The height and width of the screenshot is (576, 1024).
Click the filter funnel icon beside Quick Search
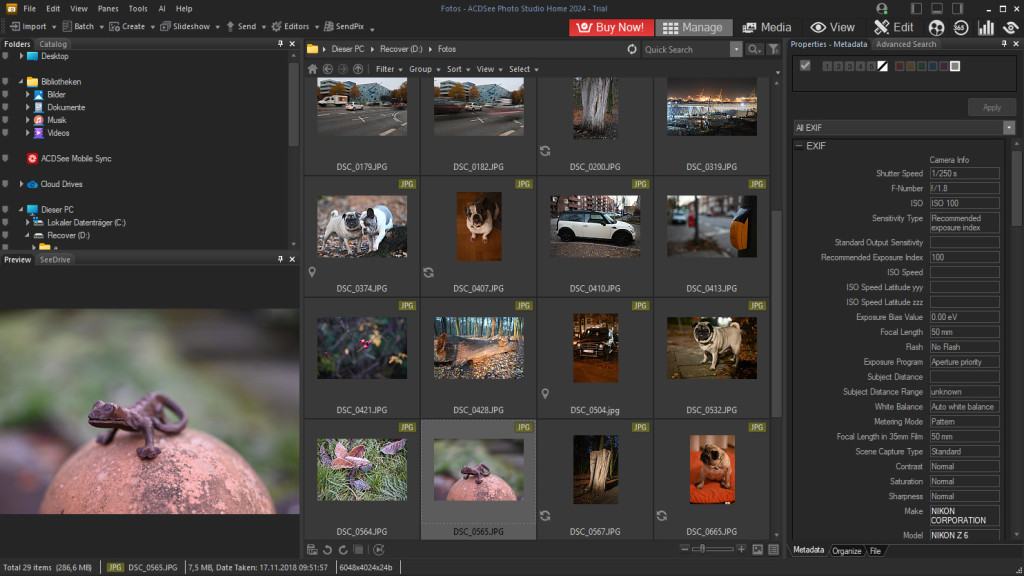pyautogui.click(x=773, y=49)
